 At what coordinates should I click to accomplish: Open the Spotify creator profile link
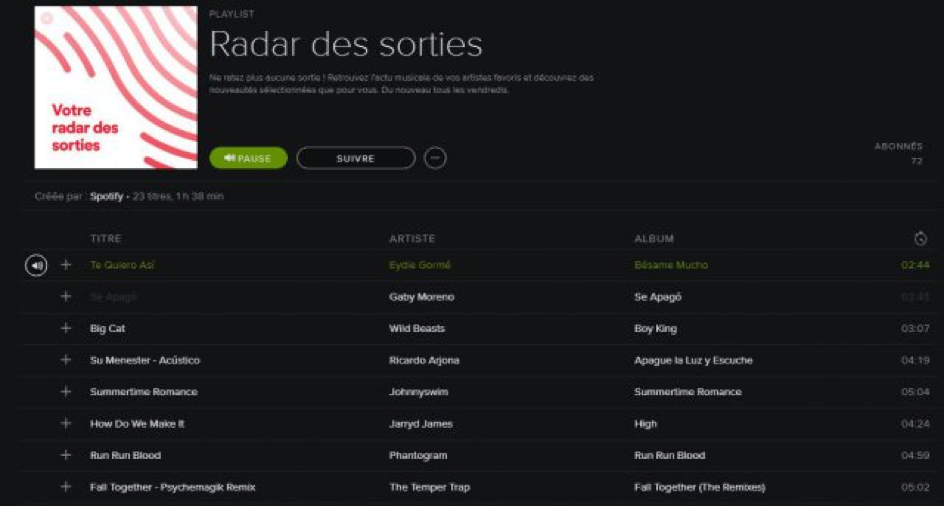click(106, 197)
